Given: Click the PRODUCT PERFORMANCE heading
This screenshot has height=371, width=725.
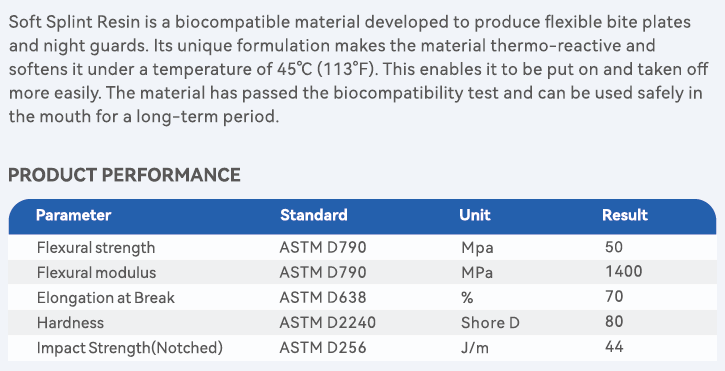Looking at the screenshot, I should coord(124,175).
